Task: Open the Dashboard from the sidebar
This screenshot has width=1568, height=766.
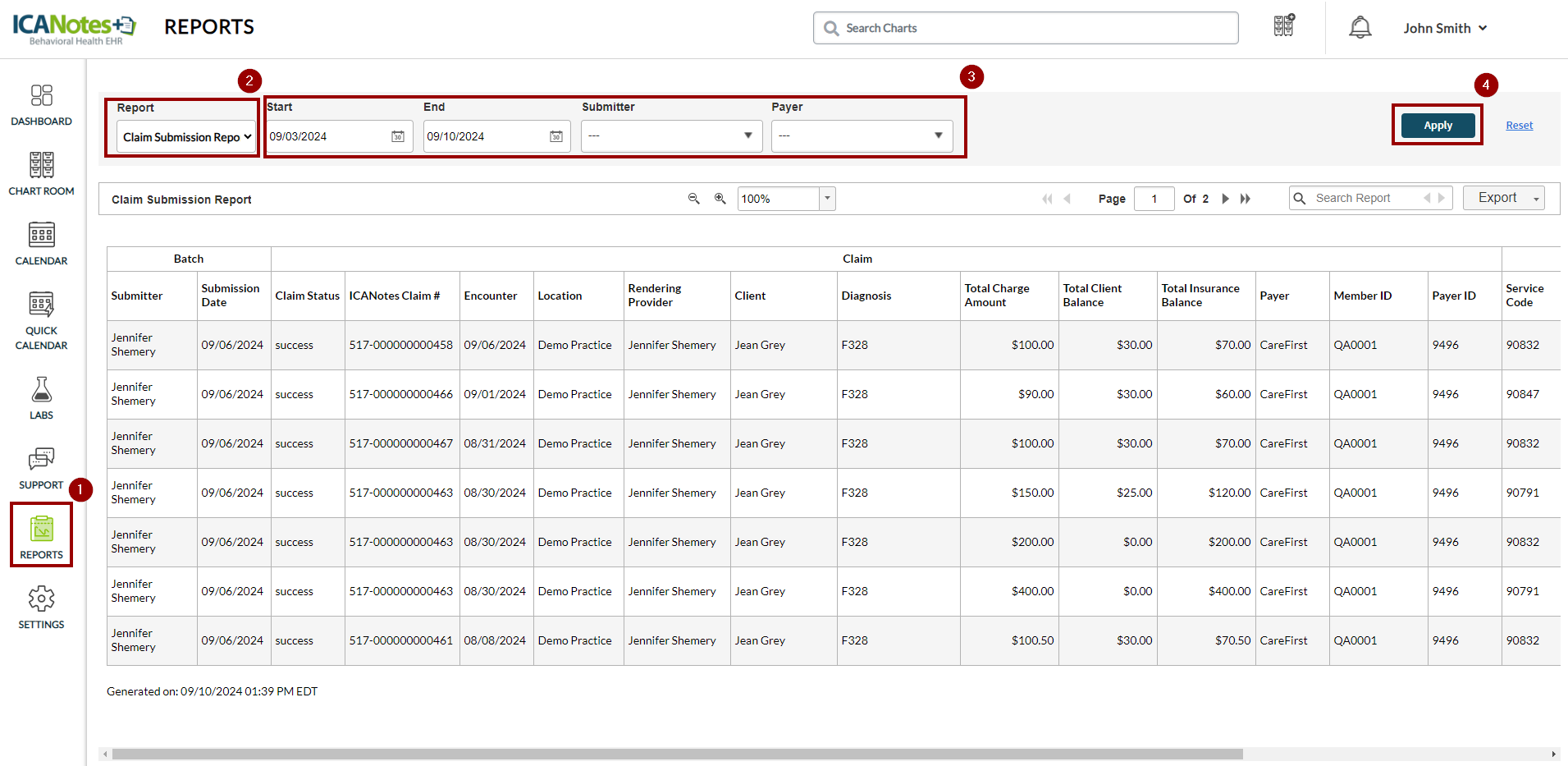Action: click(x=41, y=105)
